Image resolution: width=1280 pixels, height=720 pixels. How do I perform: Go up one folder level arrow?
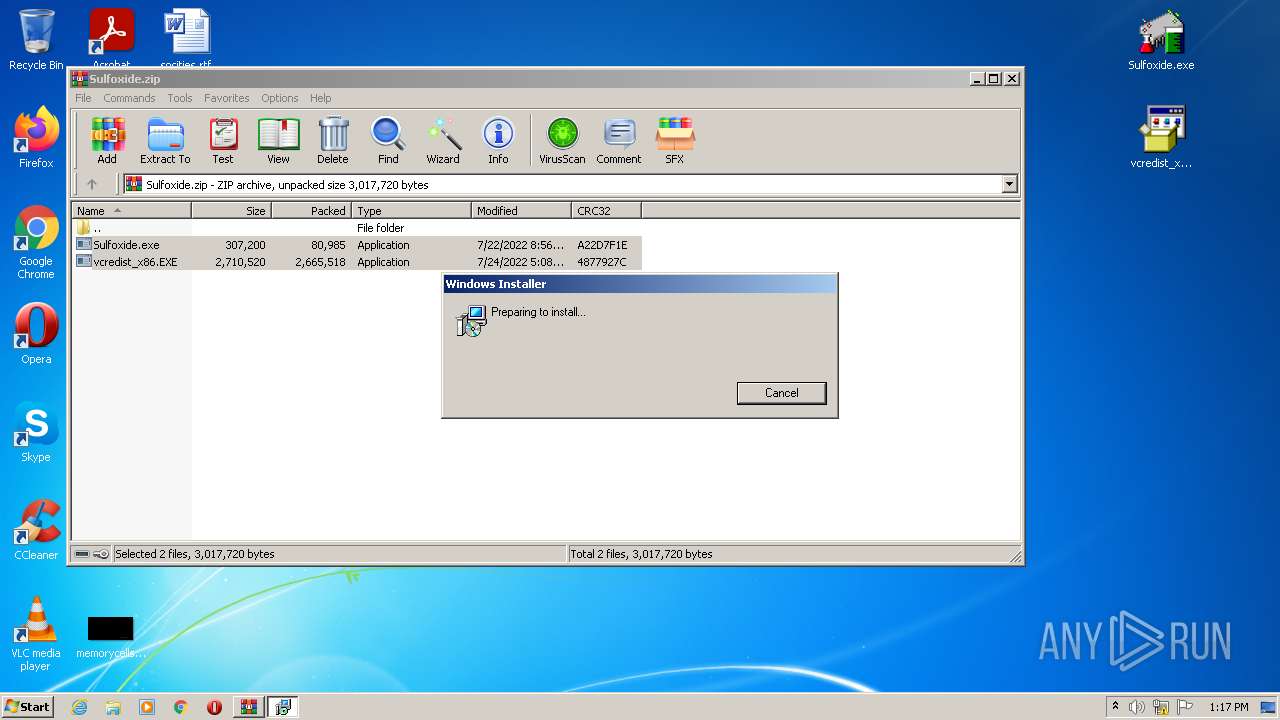click(92, 184)
